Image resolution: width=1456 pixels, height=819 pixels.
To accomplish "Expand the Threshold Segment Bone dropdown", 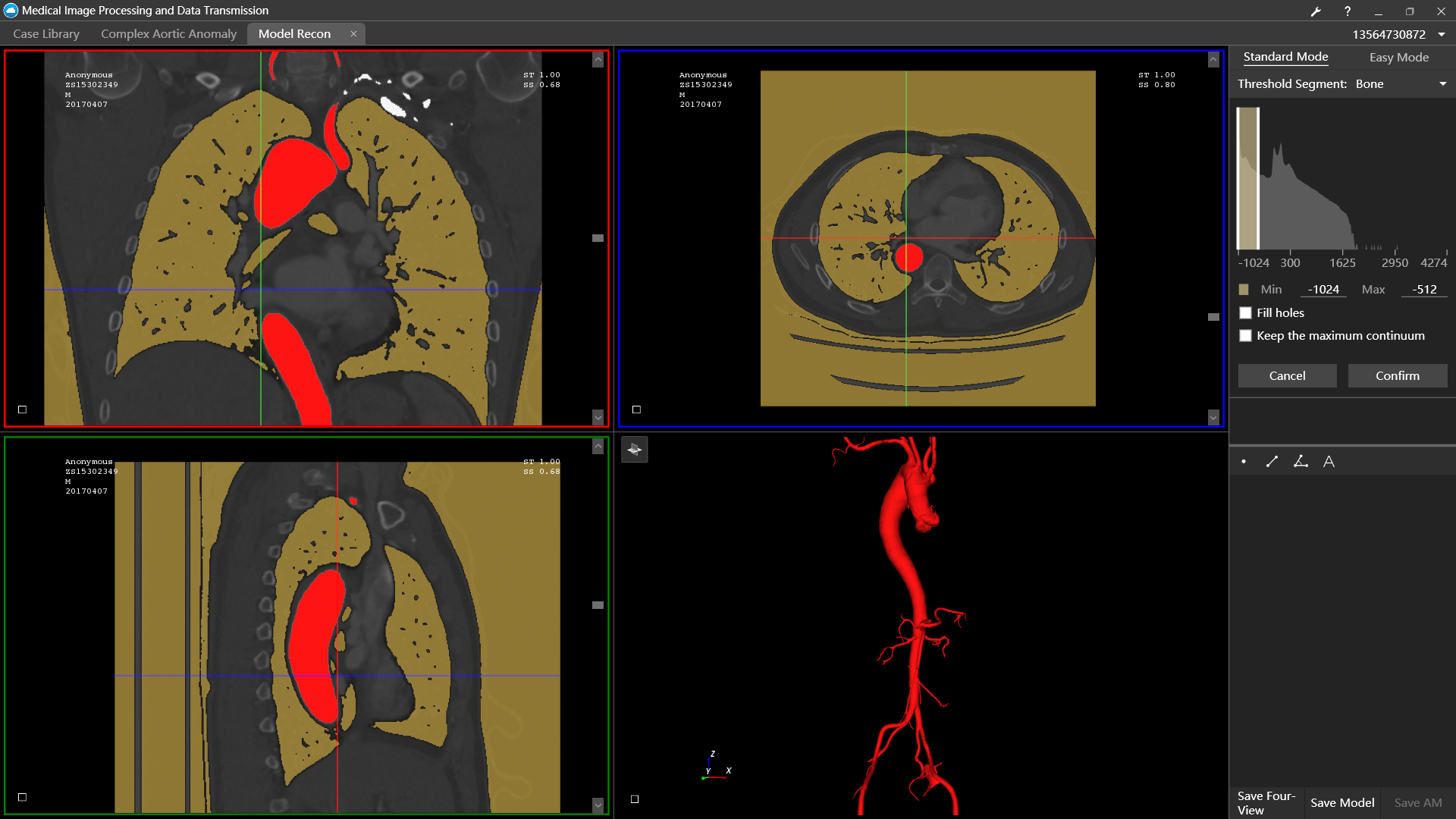I will (x=1442, y=84).
